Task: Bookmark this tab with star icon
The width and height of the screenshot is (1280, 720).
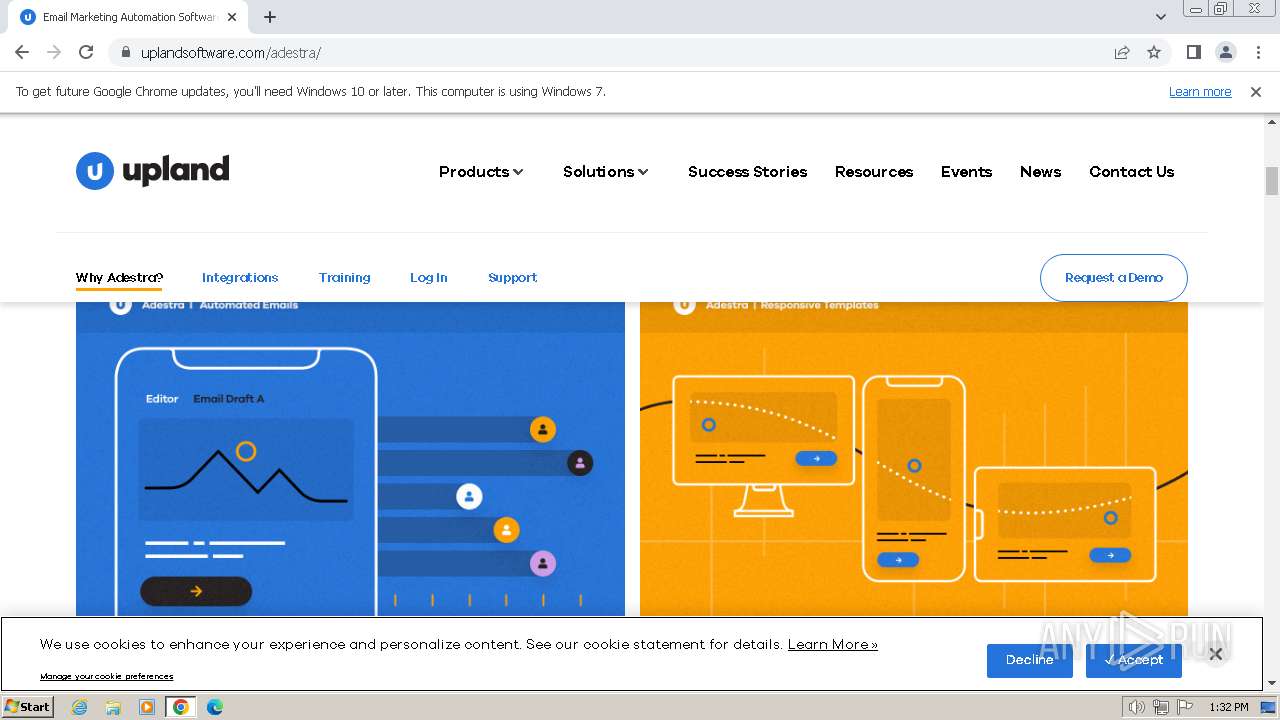Action: pyautogui.click(x=1154, y=52)
